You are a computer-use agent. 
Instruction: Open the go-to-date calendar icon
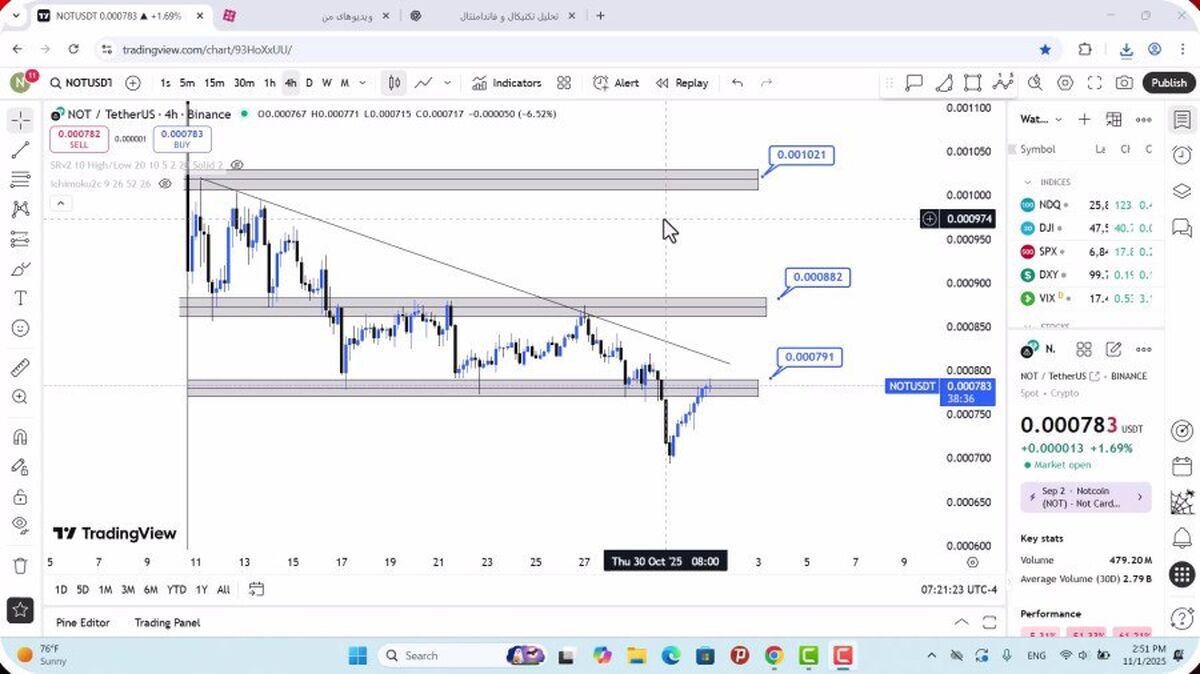[x=257, y=589]
